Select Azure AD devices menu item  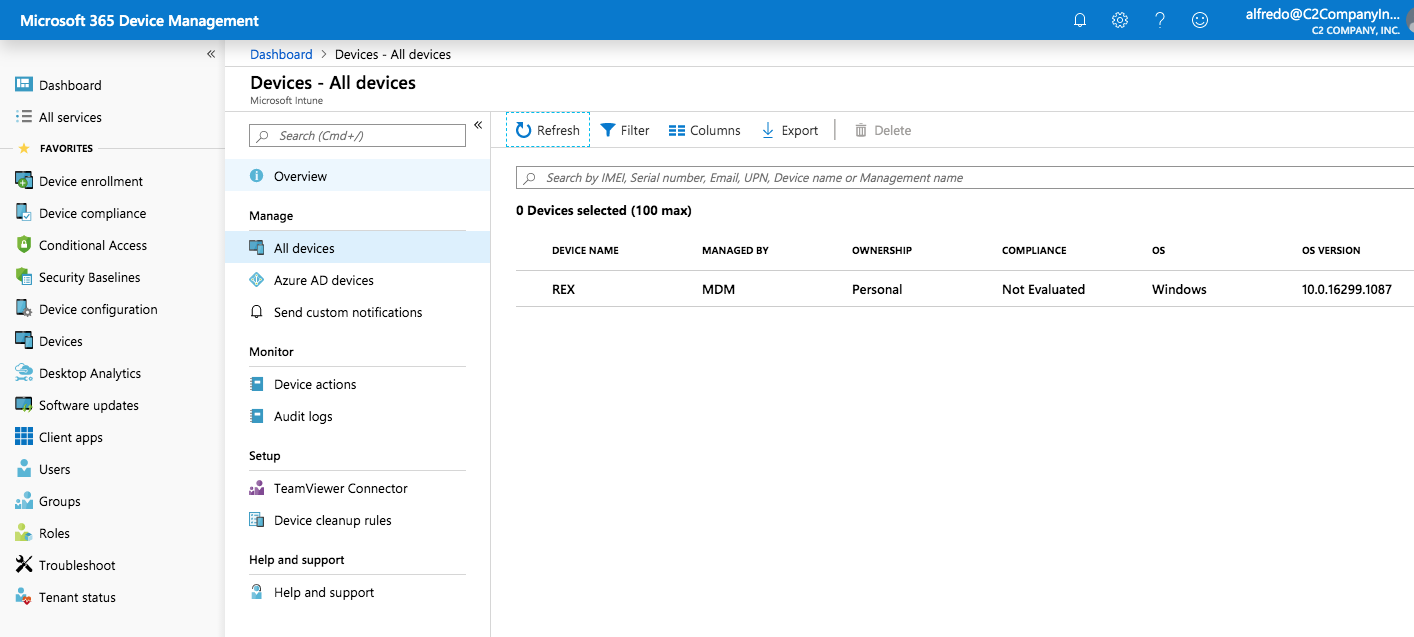(x=323, y=281)
